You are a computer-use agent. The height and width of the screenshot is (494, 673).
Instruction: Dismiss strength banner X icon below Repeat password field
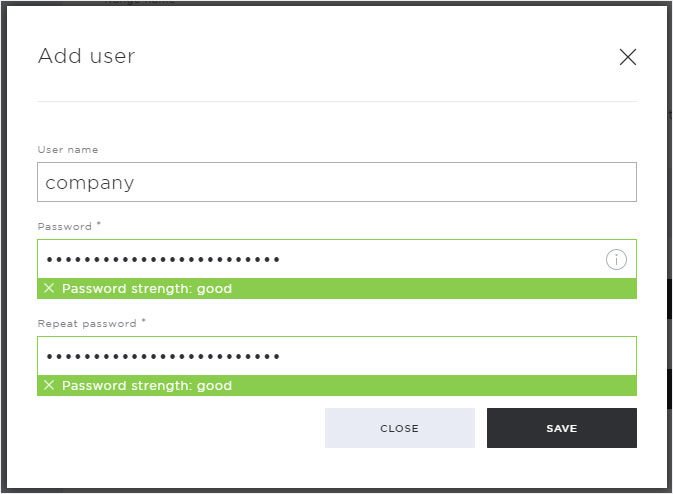coord(49,385)
